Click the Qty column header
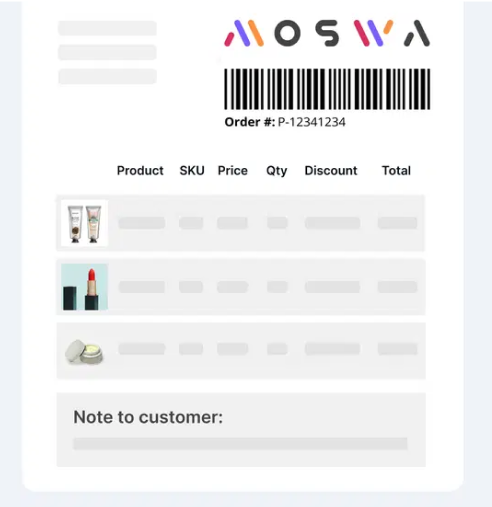This screenshot has width=492, height=507. (x=277, y=171)
